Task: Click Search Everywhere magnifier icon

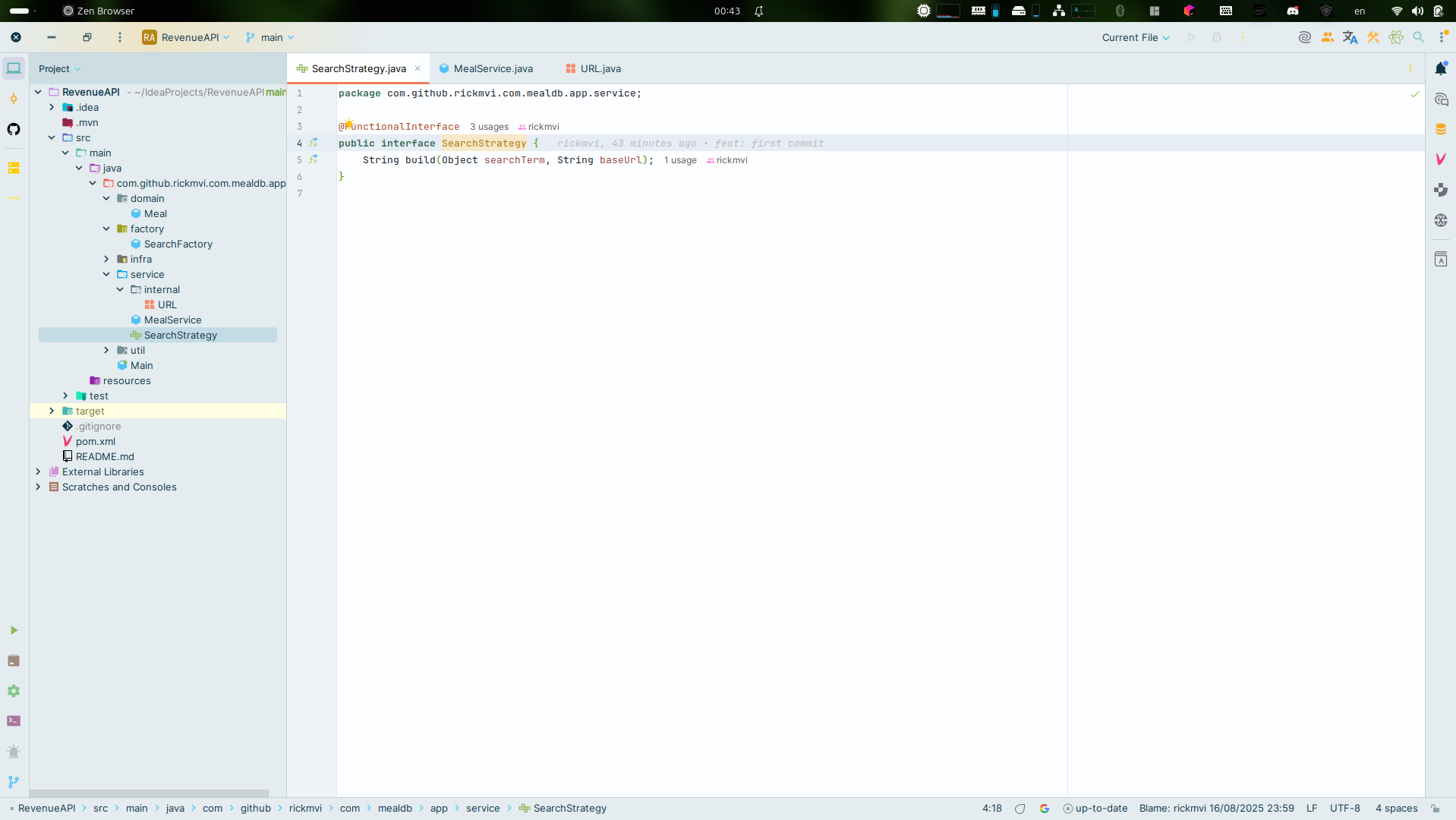Action: click(1418, 37)
